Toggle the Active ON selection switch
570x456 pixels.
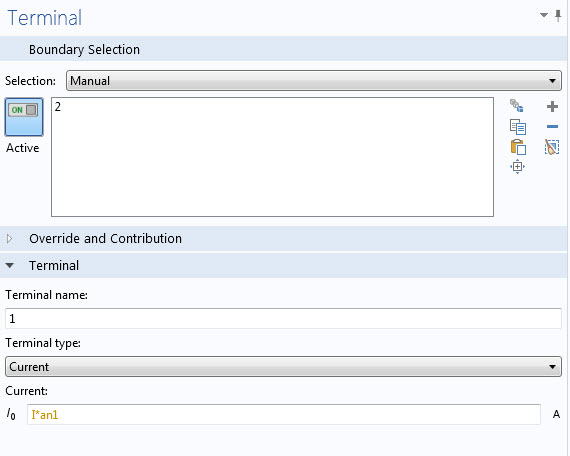pos(24,117)
